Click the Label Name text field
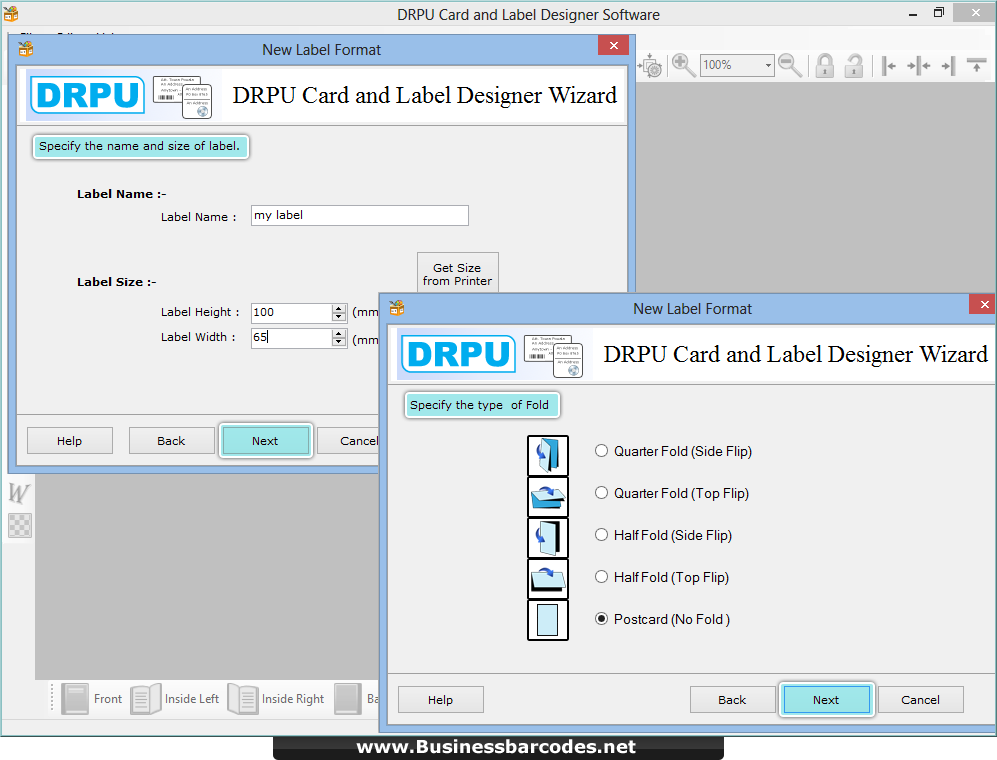This screenshot has height=760, width=997. 360,215
